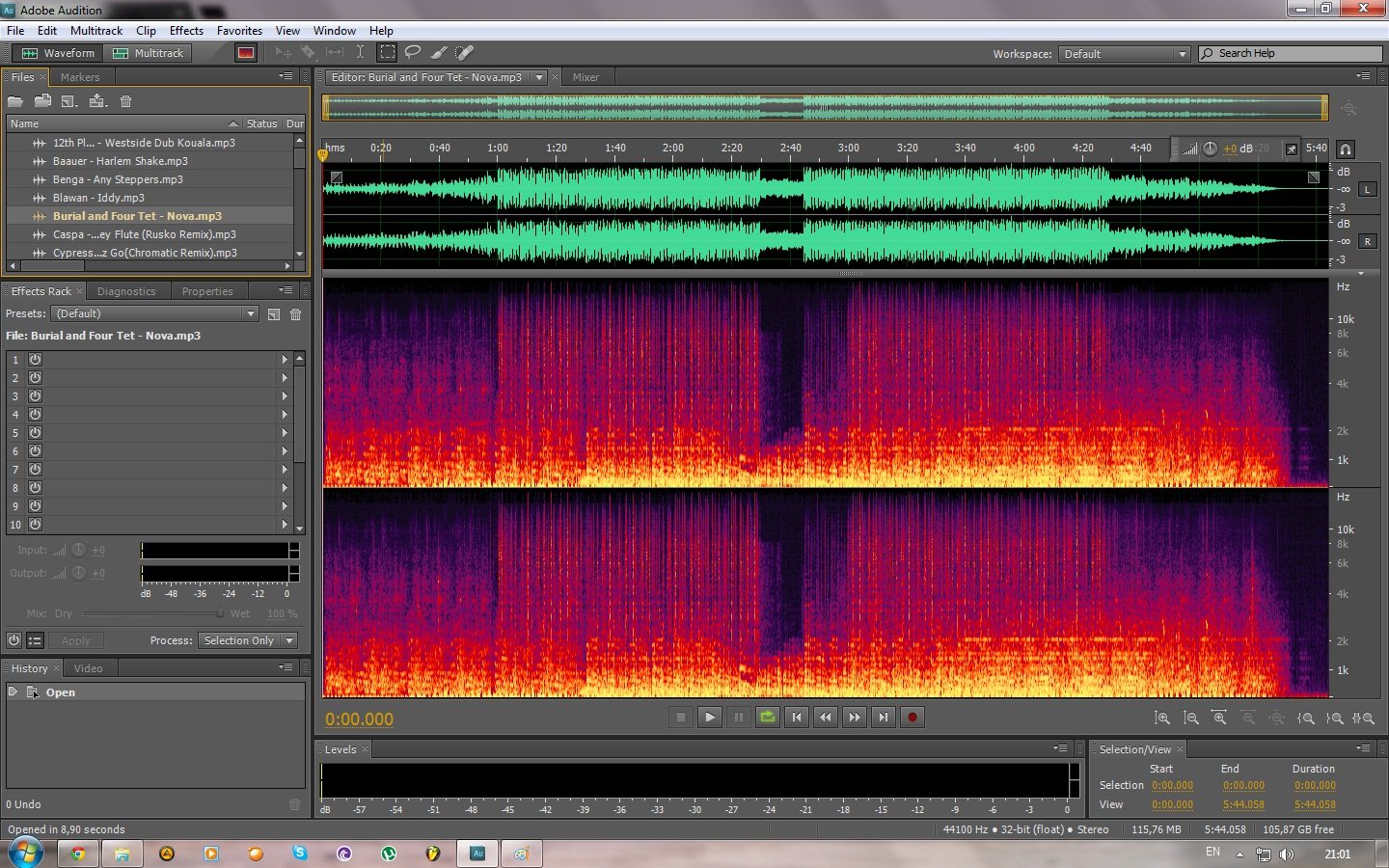Delete effects preset trash icon
Viewport: 1389px width, 868px height.
pos(296,314)
